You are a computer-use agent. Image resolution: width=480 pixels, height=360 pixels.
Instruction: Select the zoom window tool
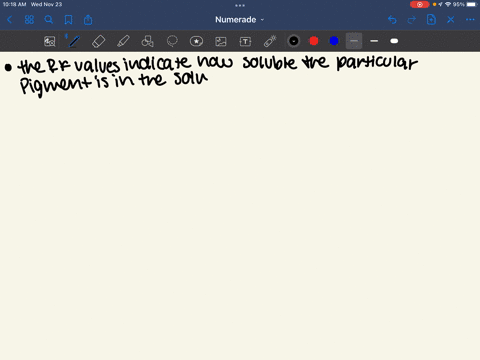[x=50, y=41]
